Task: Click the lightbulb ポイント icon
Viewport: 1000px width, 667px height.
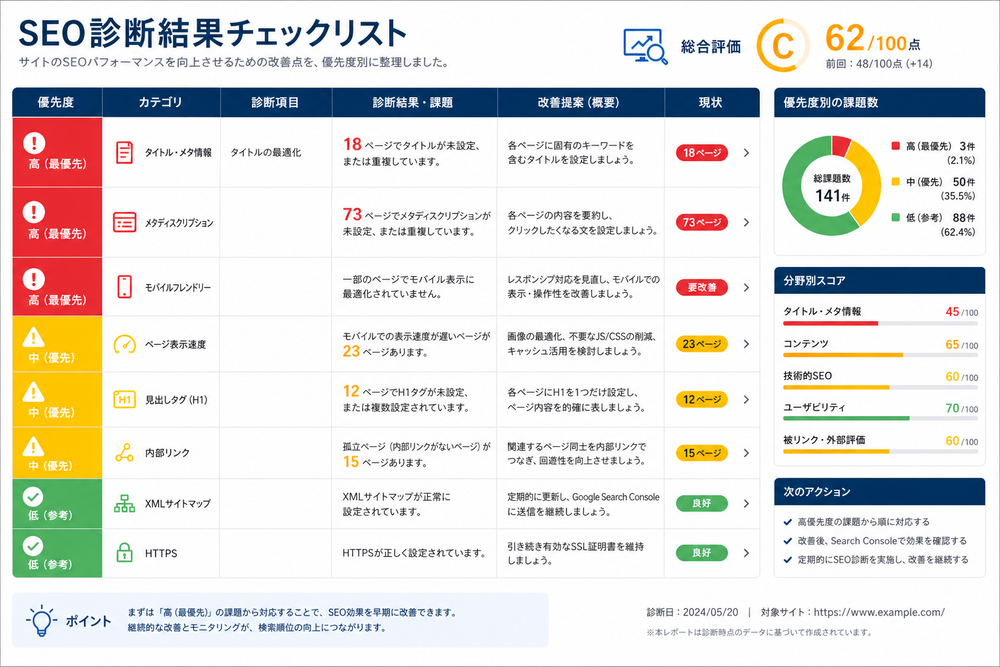Action: click(41, 620)
